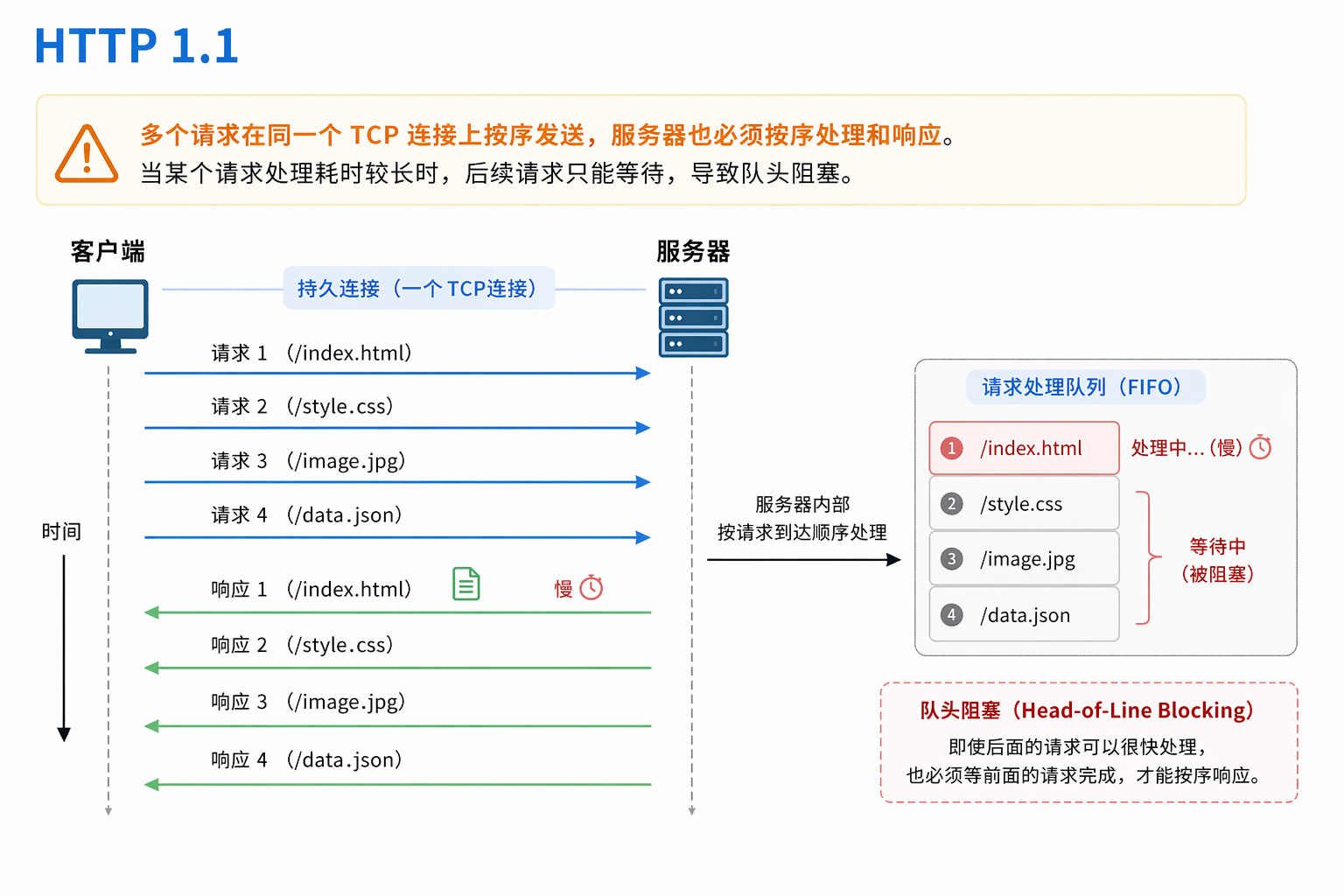The image size is (1344, 896).
Task: Click the 响应 3 (/image.jpg) label
Action: (x=309, y=702)
